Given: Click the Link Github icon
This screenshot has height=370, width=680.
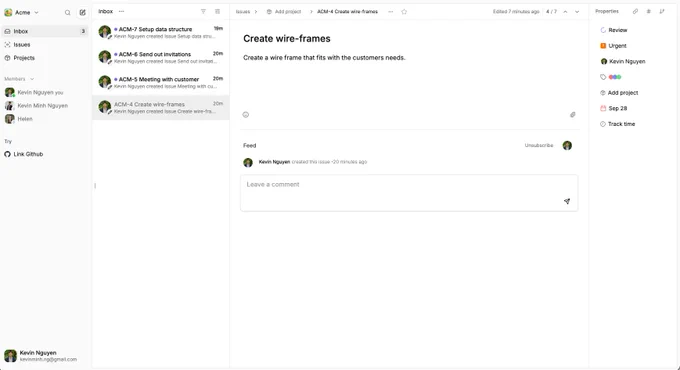Looking at the screenshot, I should pyautogui.click(x=7, y=154).
